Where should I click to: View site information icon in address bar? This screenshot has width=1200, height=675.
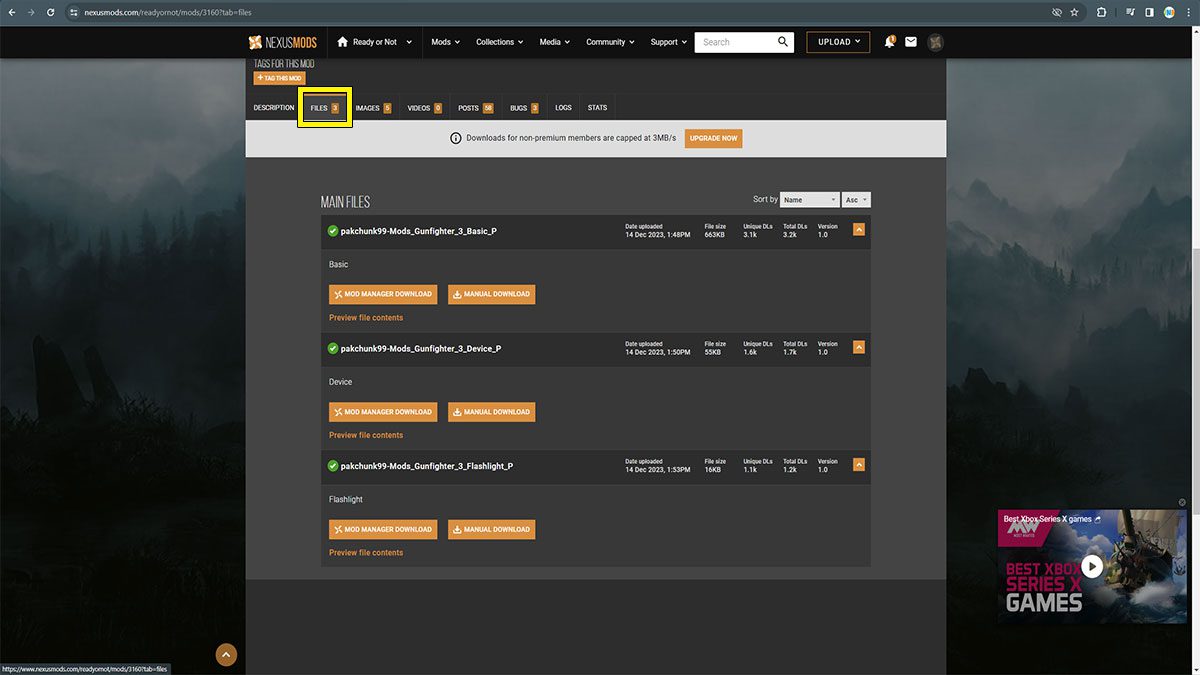coord(73,12)
